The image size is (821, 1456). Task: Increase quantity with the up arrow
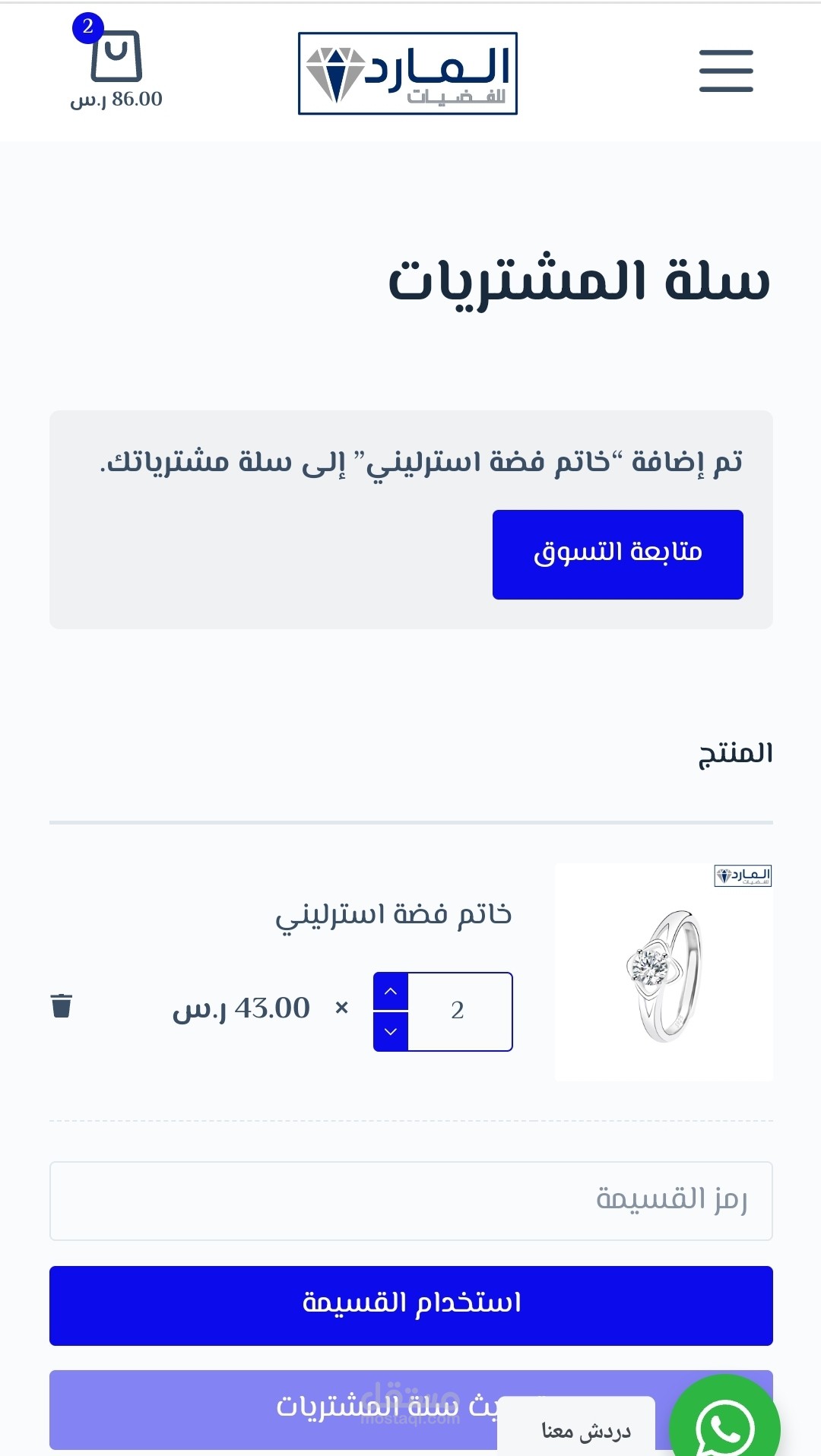391,992
